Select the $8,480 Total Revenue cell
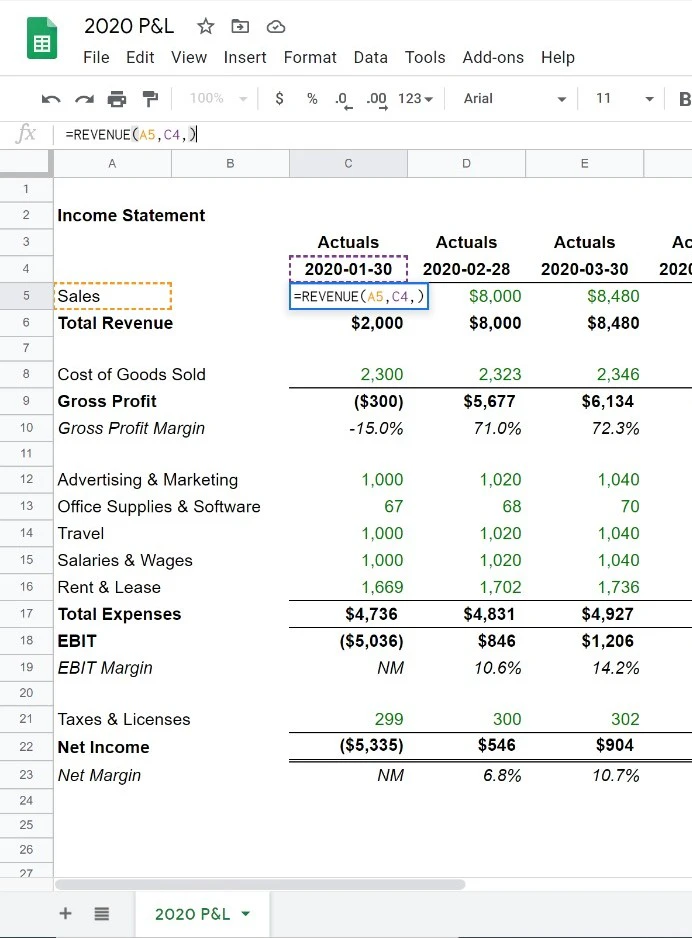This screenshot has height=938, width=692. [x=584, y=323]
